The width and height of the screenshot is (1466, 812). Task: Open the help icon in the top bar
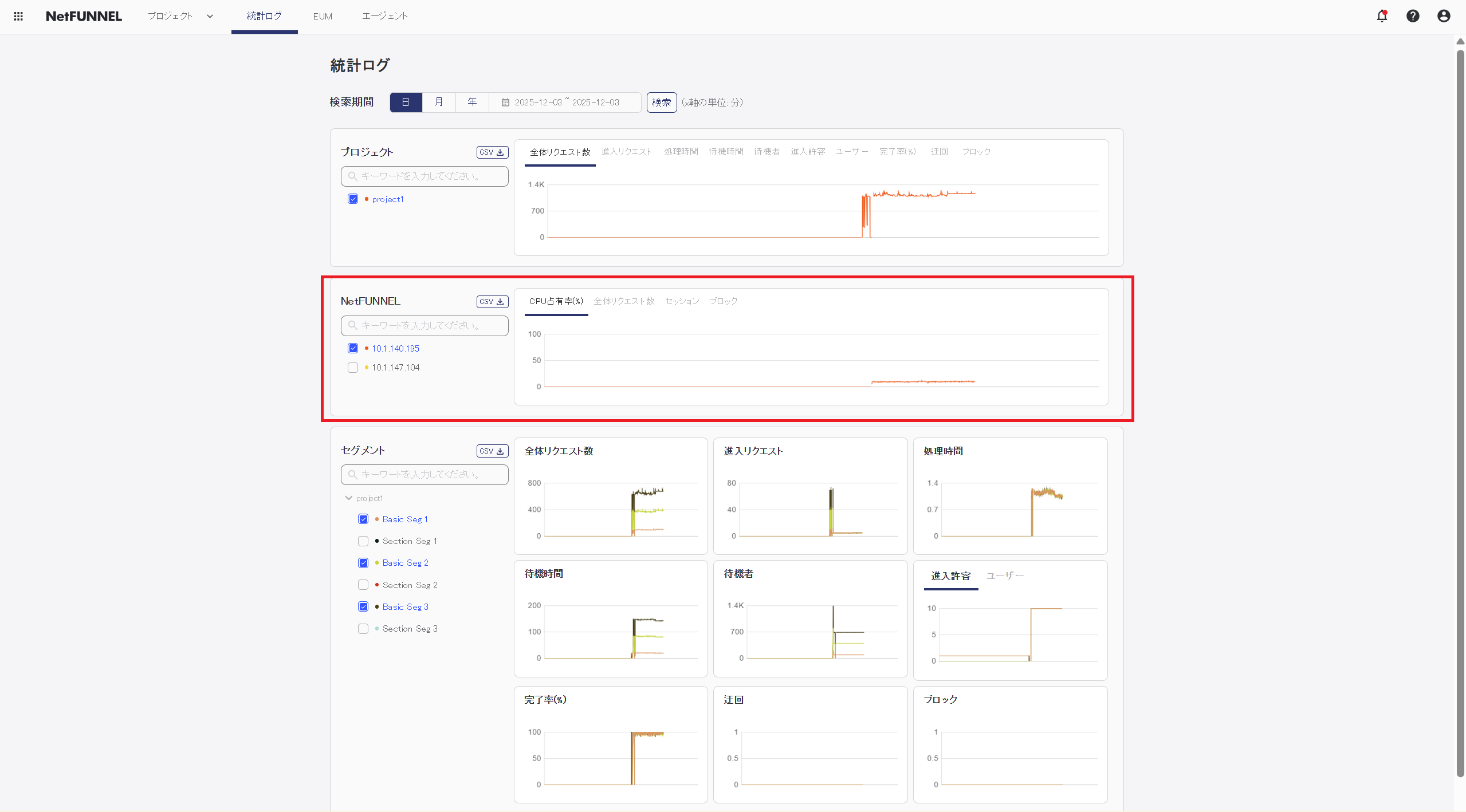click(x=1413, y=16)
